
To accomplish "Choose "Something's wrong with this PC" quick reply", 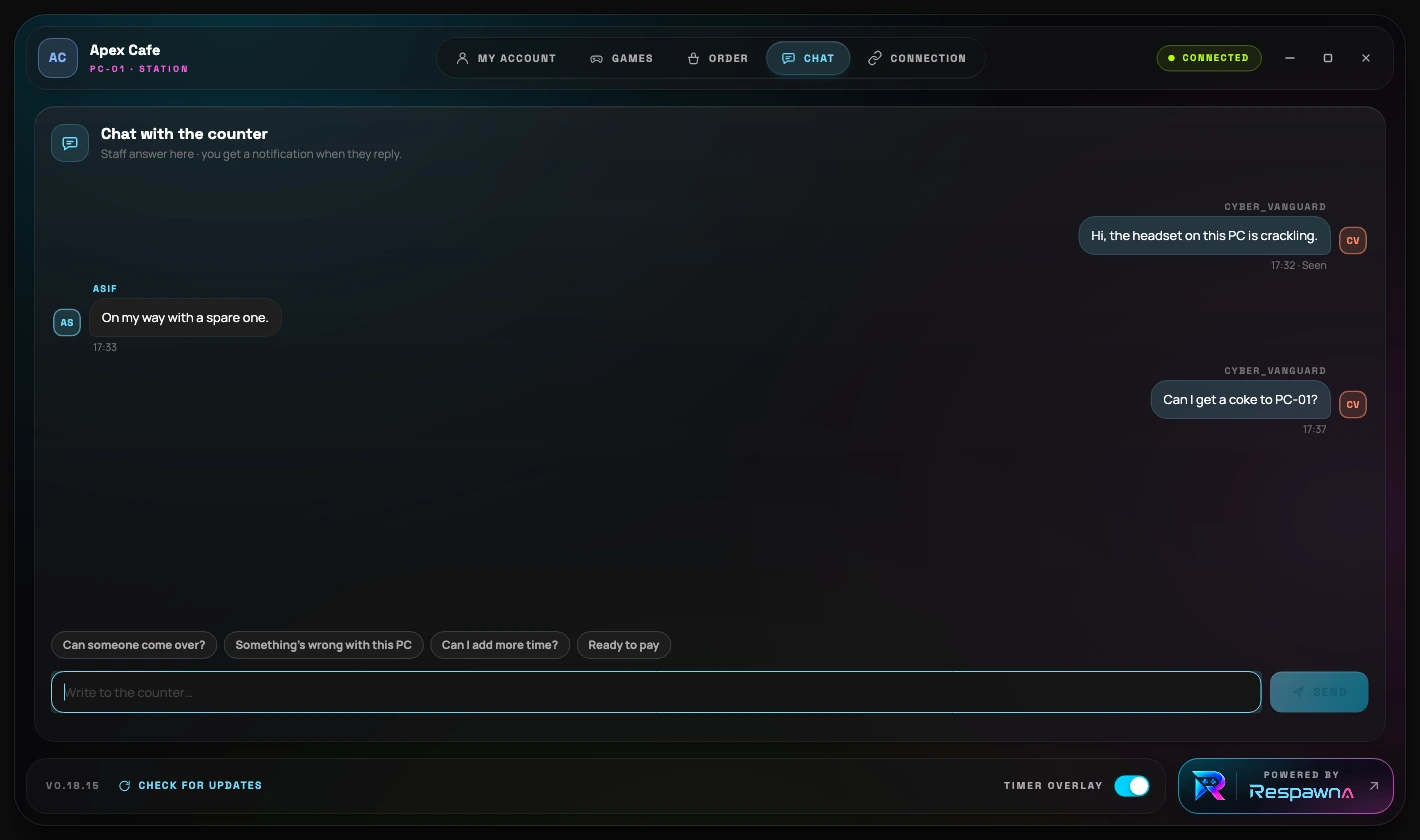I will 324,645.
